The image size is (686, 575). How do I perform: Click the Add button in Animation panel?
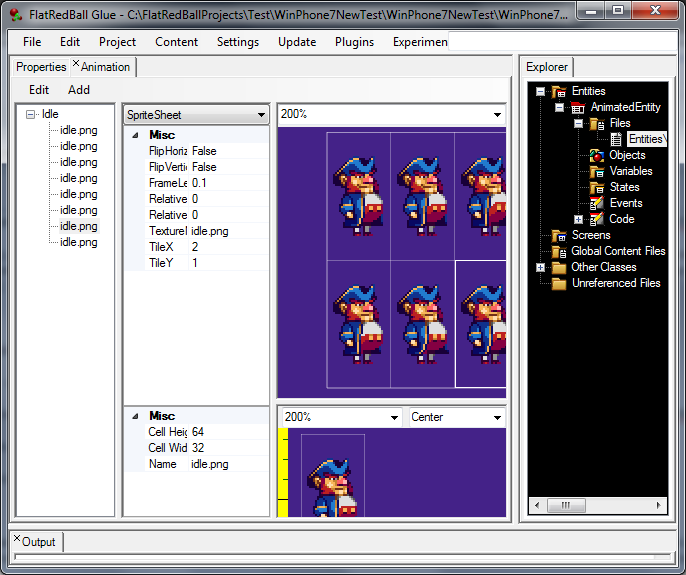pyautogui.click(x=79, y=89)
